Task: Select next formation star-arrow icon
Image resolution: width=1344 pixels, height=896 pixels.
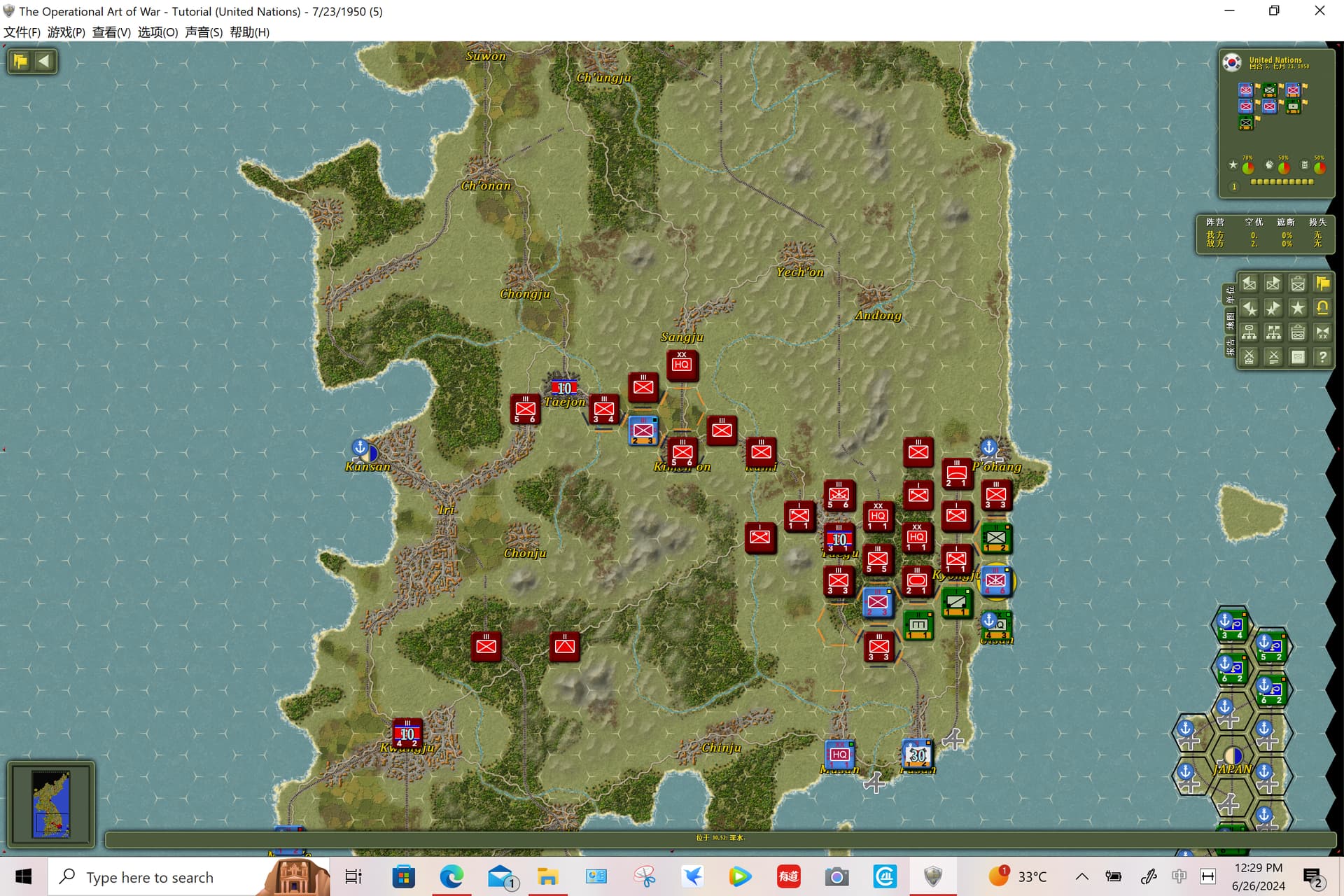Action: [1273, 308]
